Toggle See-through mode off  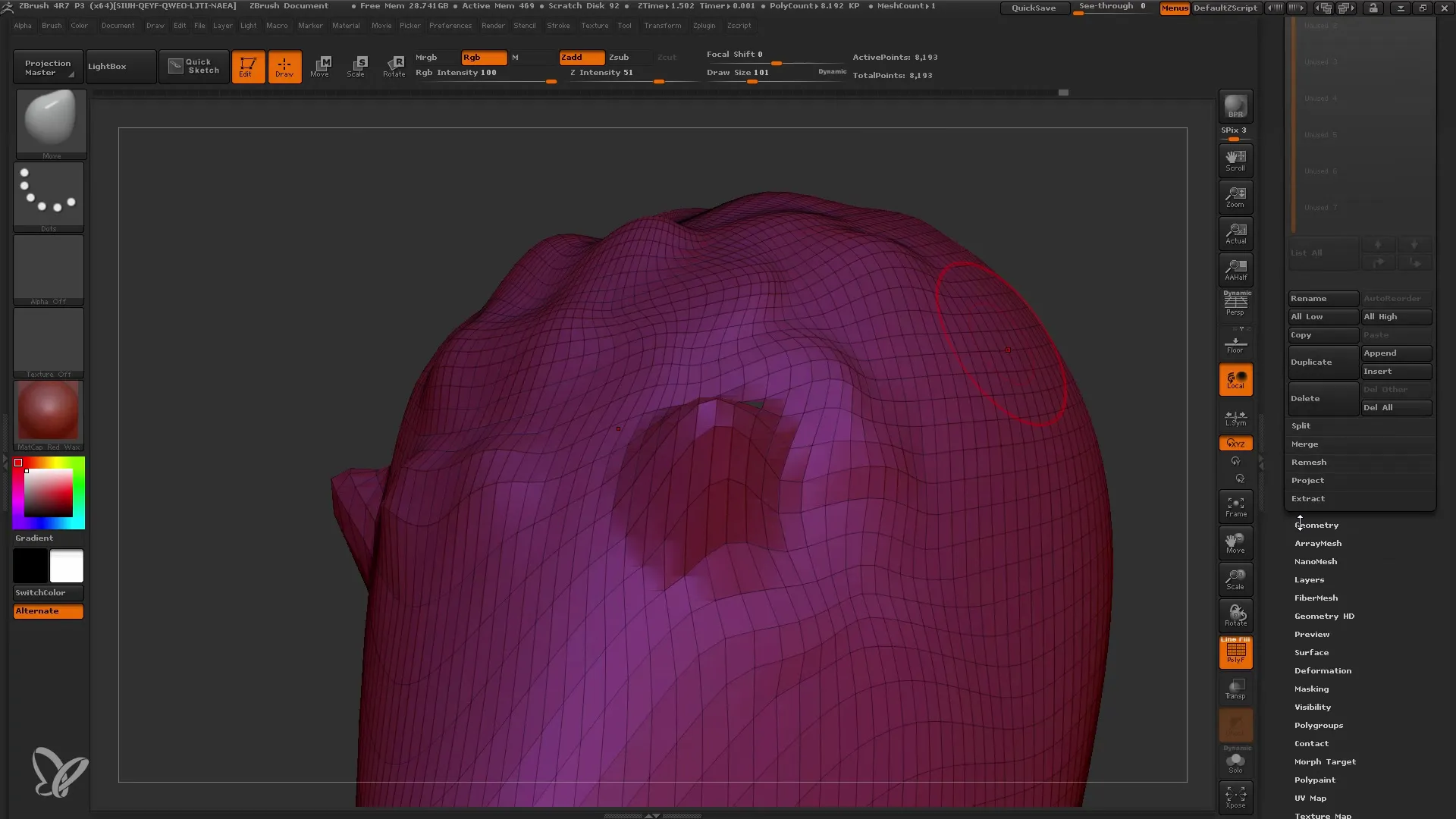[x=1112, y=7]
